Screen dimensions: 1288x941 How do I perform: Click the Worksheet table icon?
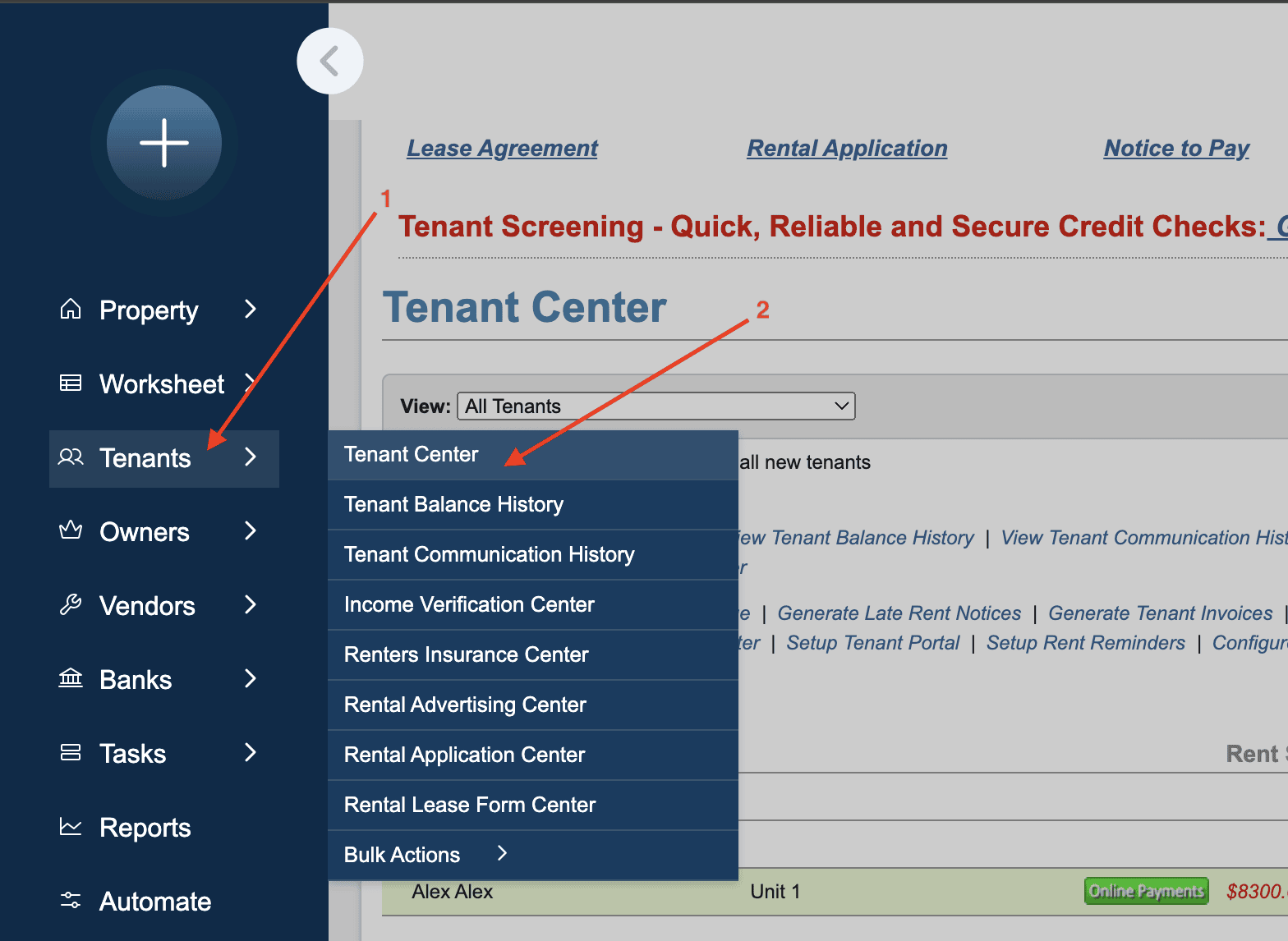tap(71, 383)
